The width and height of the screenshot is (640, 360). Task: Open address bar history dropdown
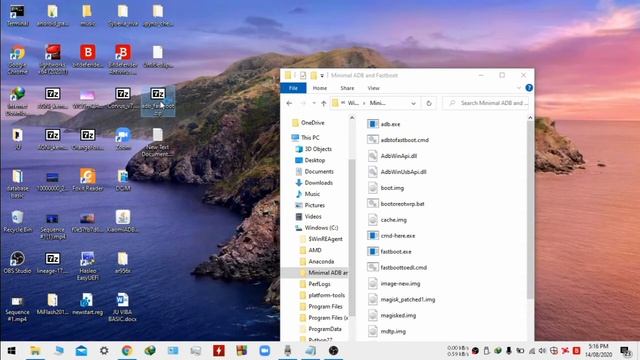point(413,103)
